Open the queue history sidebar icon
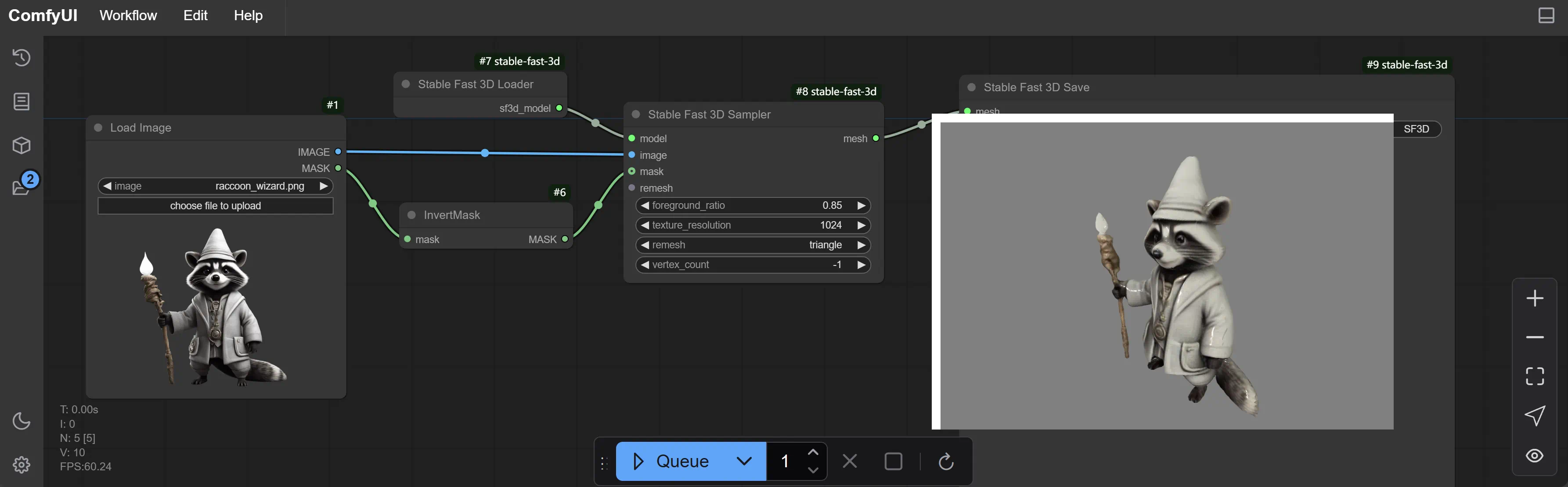This screenshot has height=487, width=1568. (x=22, y=57)
